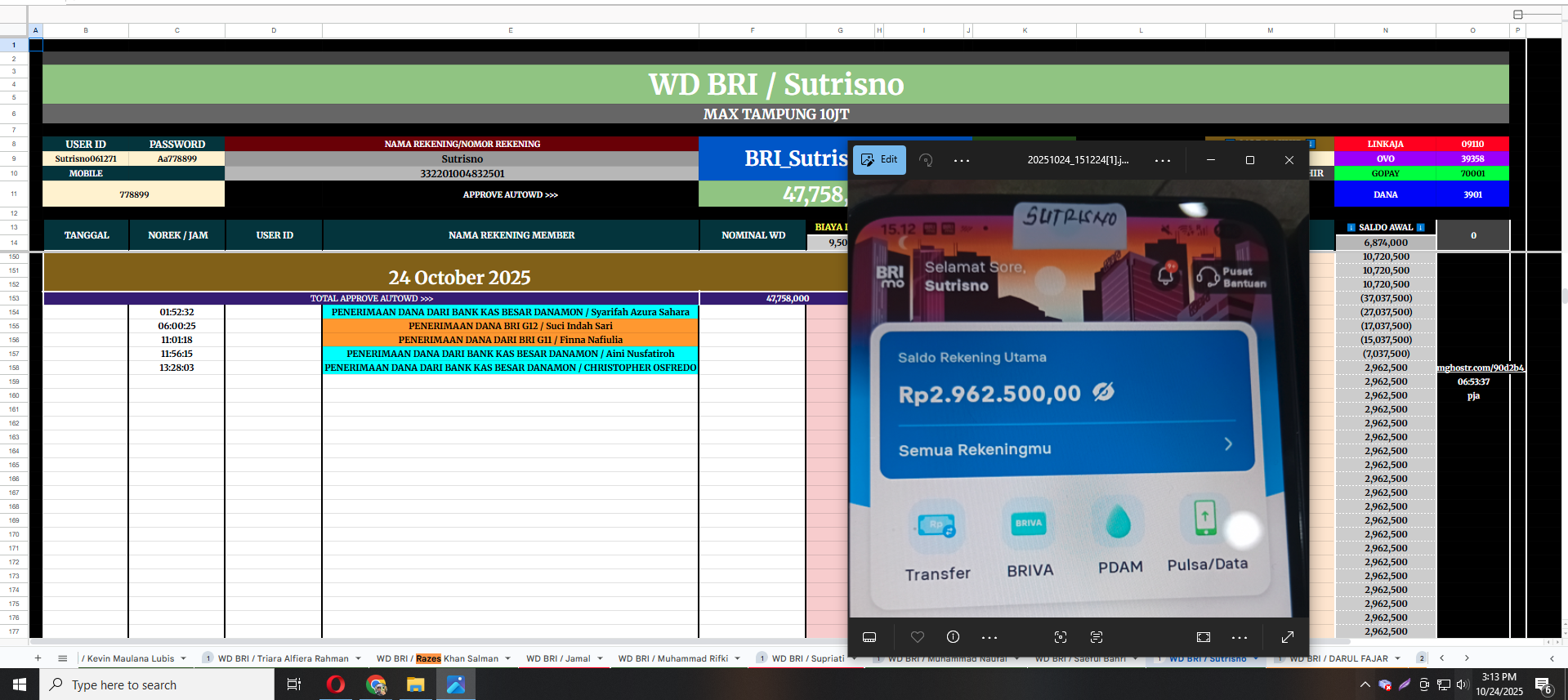This screenshot has width=1568, height=700.
Task: Tap the Pusat Bantuan headset icon
Action: point(1208,276)
